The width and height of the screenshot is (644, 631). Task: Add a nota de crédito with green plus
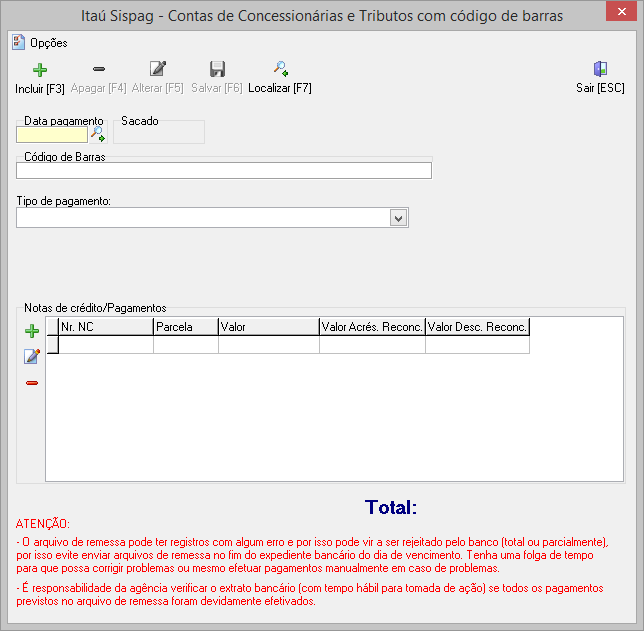[32, 331]
